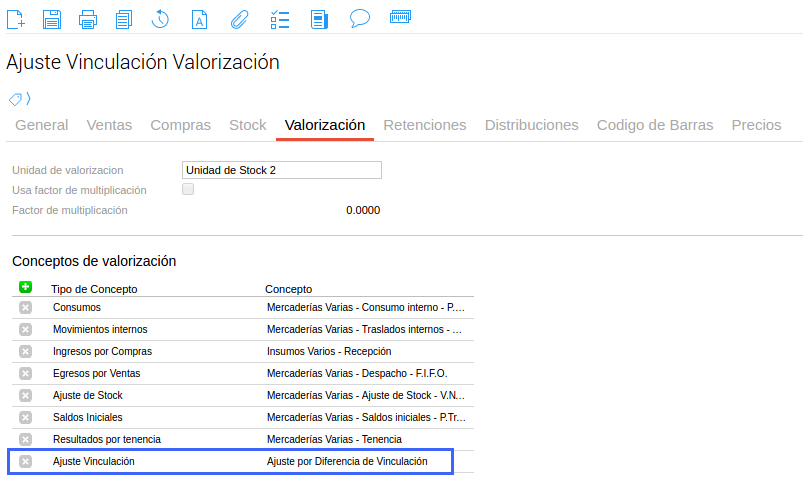Delete the Resultados por tenencia row
Screen dimensions: 803x489
pyautogui.click(x=25, y=439)
